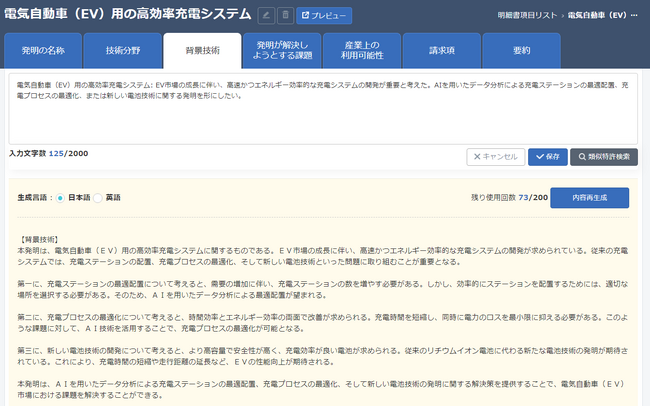
Task: Open the プレビュー preview button
Action: coord(324,15)
